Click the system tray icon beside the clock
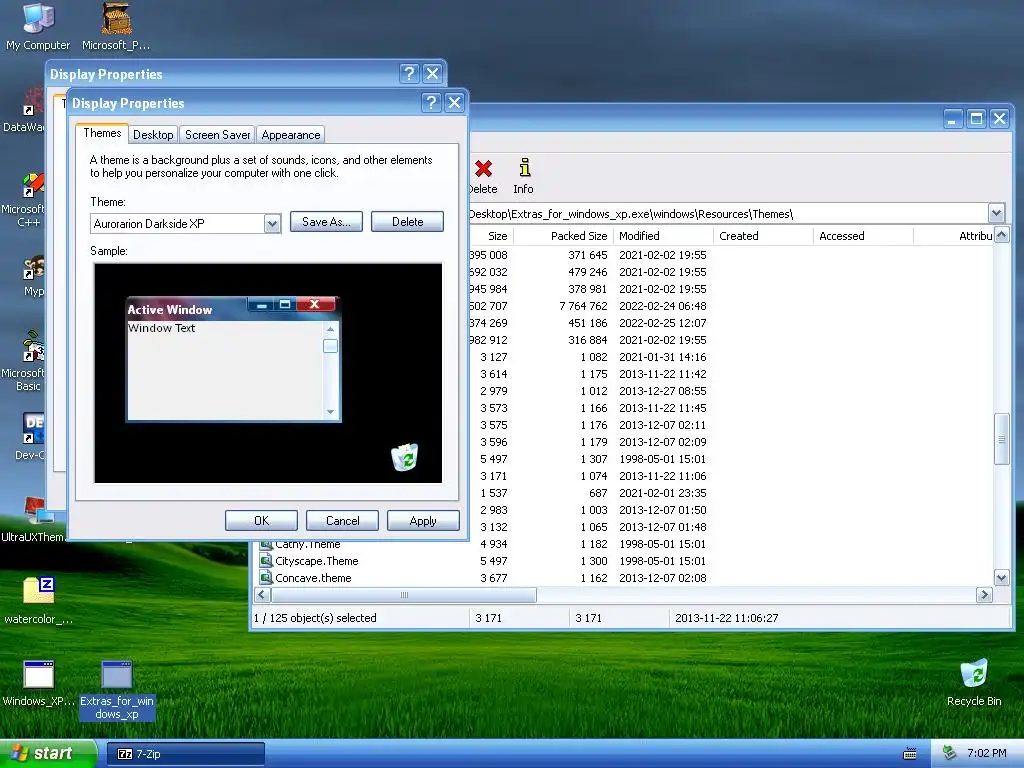The image size is (1024, 768). [950, 753]
